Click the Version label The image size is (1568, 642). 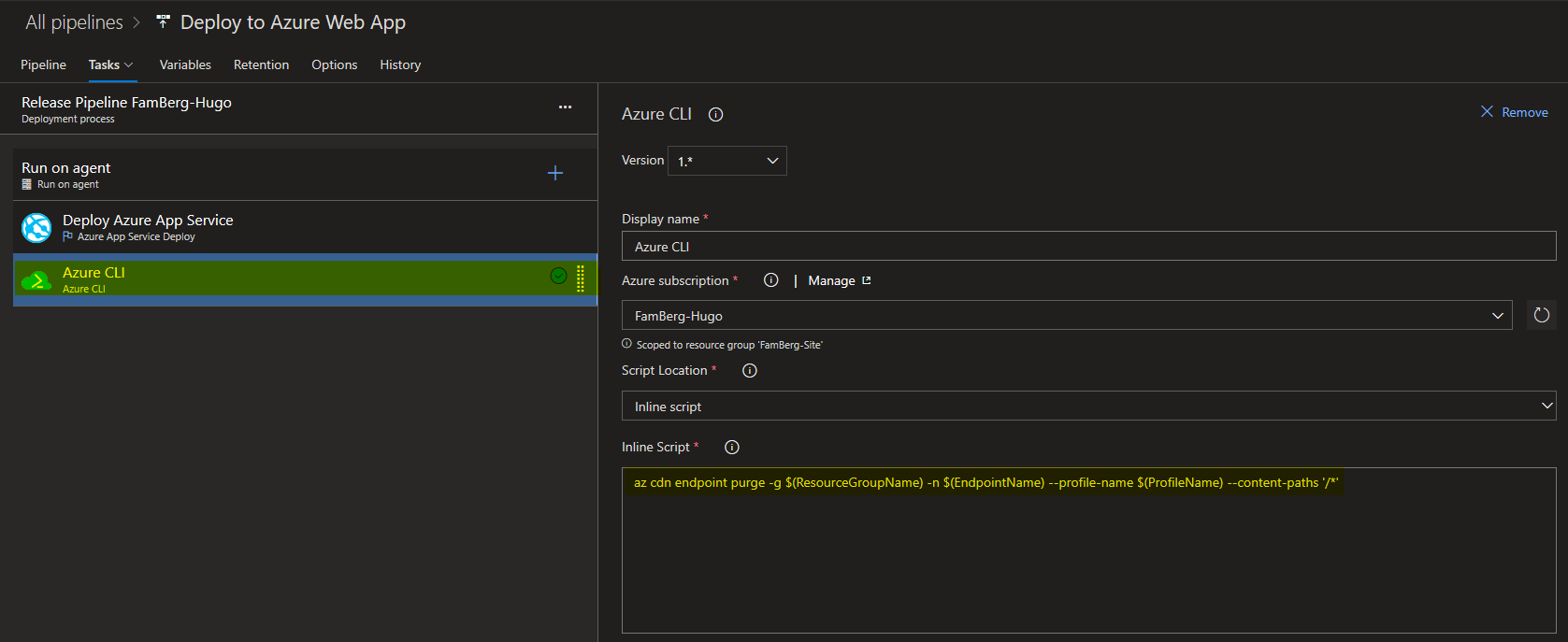tap(643, 161)
